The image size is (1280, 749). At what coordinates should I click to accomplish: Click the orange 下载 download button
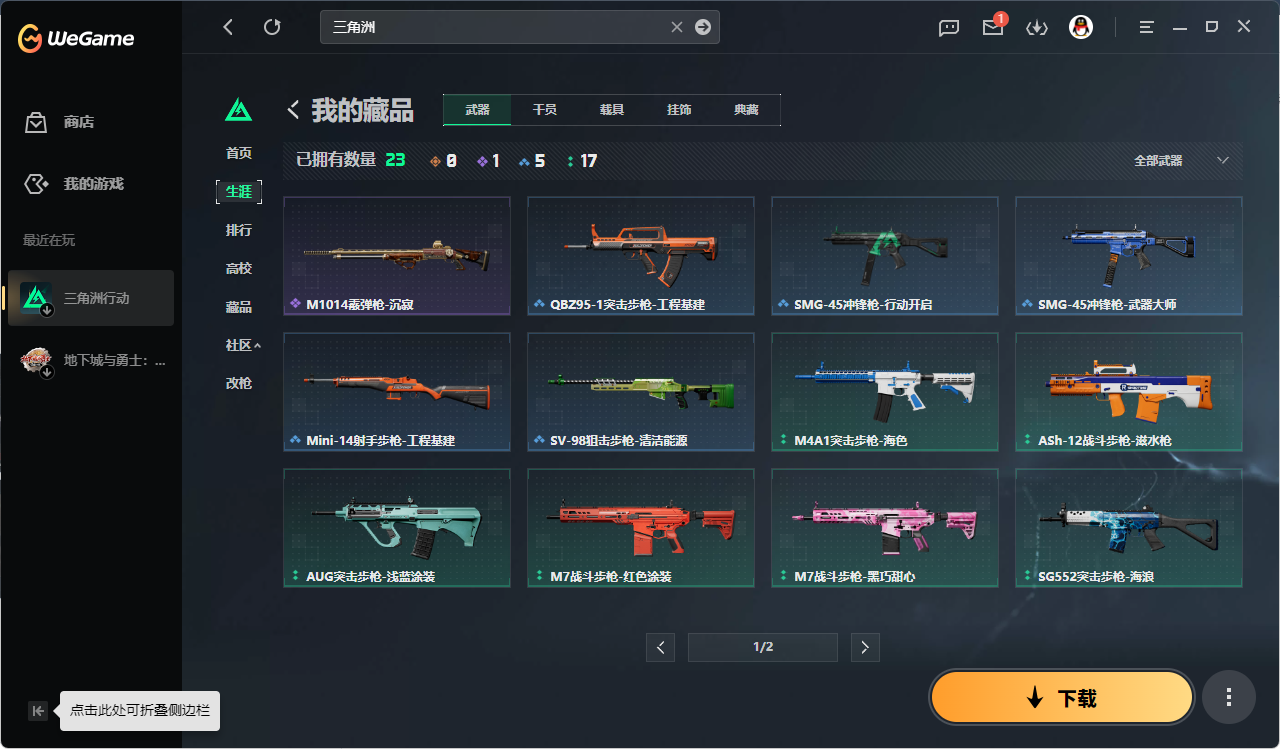(1062, 698)
